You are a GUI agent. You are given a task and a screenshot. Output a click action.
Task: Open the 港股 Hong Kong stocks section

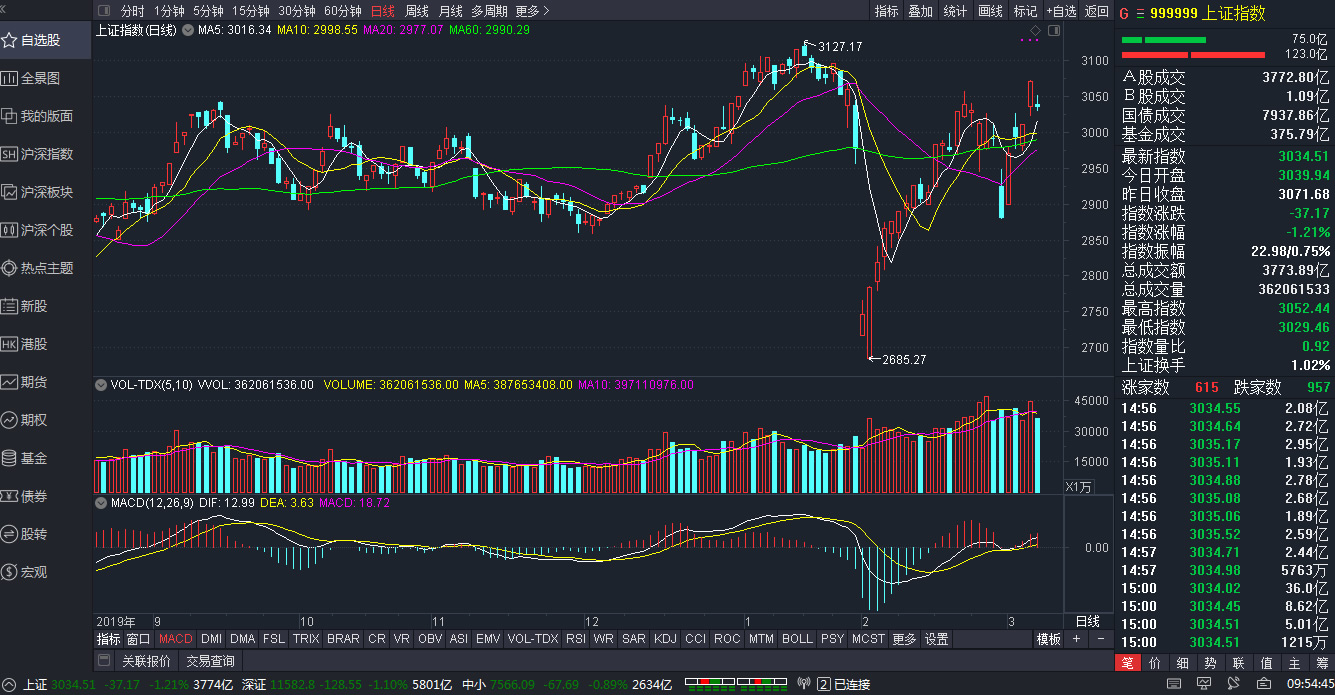(x=34, y=344)
